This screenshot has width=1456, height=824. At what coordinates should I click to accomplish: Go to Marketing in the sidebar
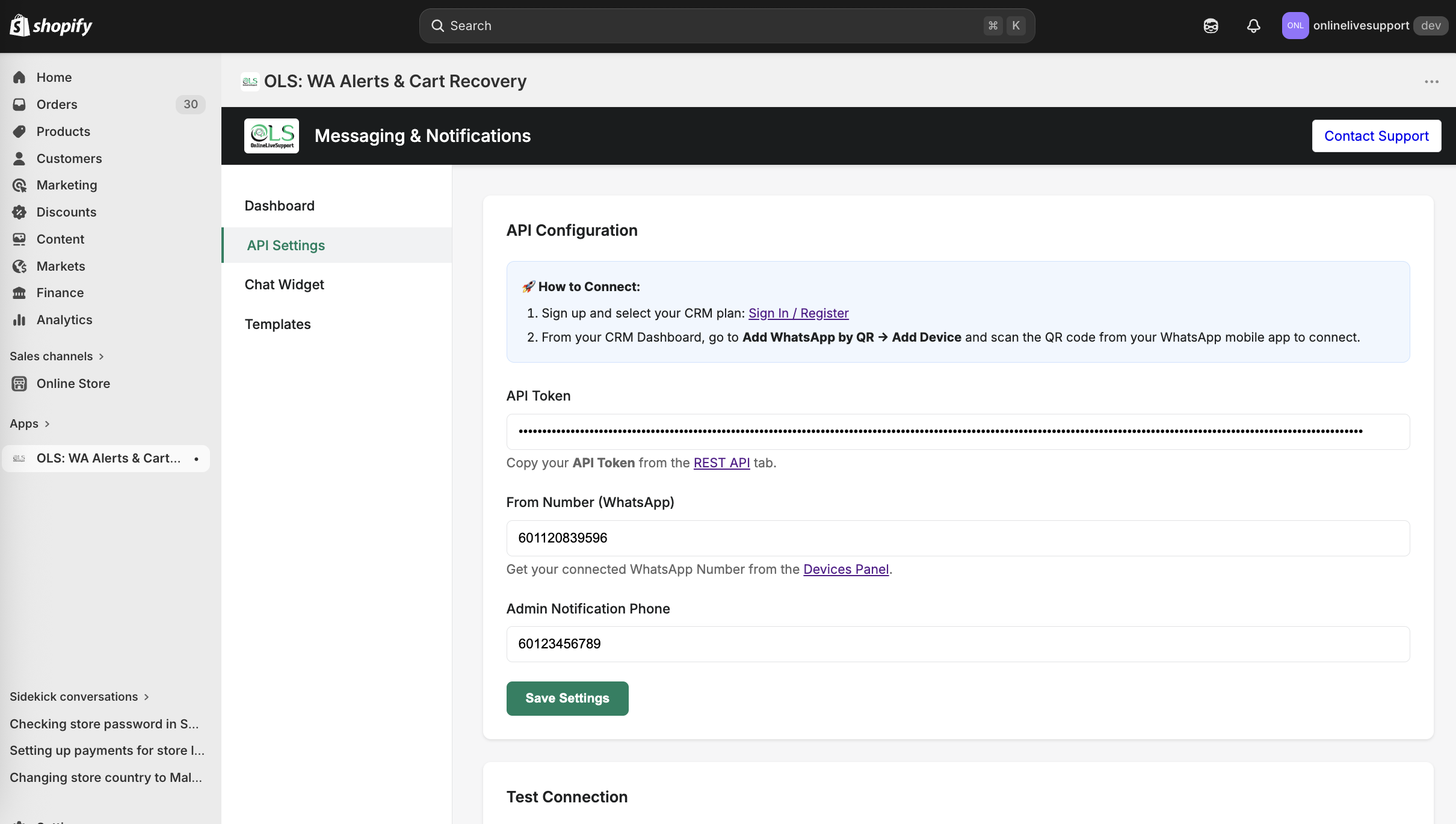click(67, 185)
